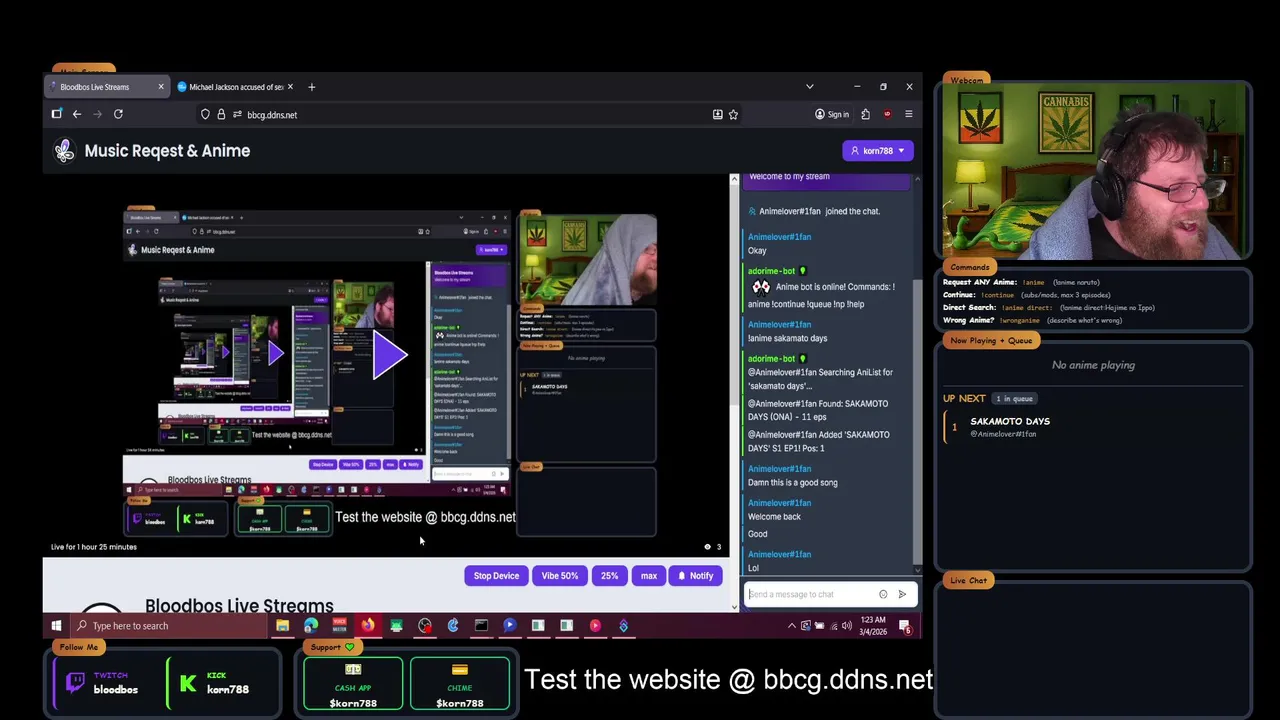Show hidden tray icons chevron
This screenshot has width=1280, height=720.
(x=792, y=626)
